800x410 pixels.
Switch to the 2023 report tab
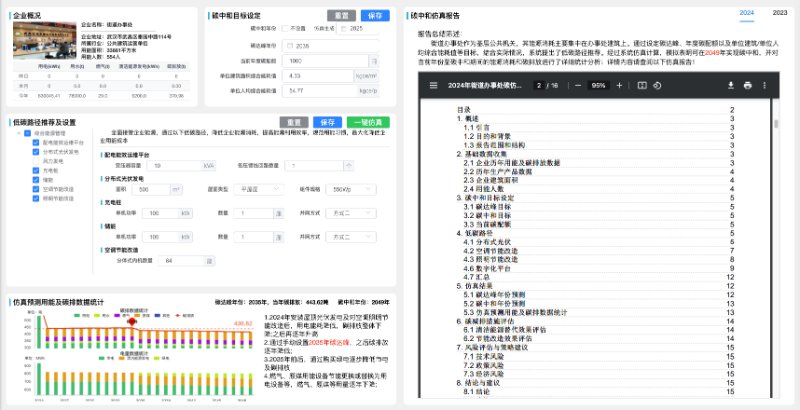tap(780, 13)
